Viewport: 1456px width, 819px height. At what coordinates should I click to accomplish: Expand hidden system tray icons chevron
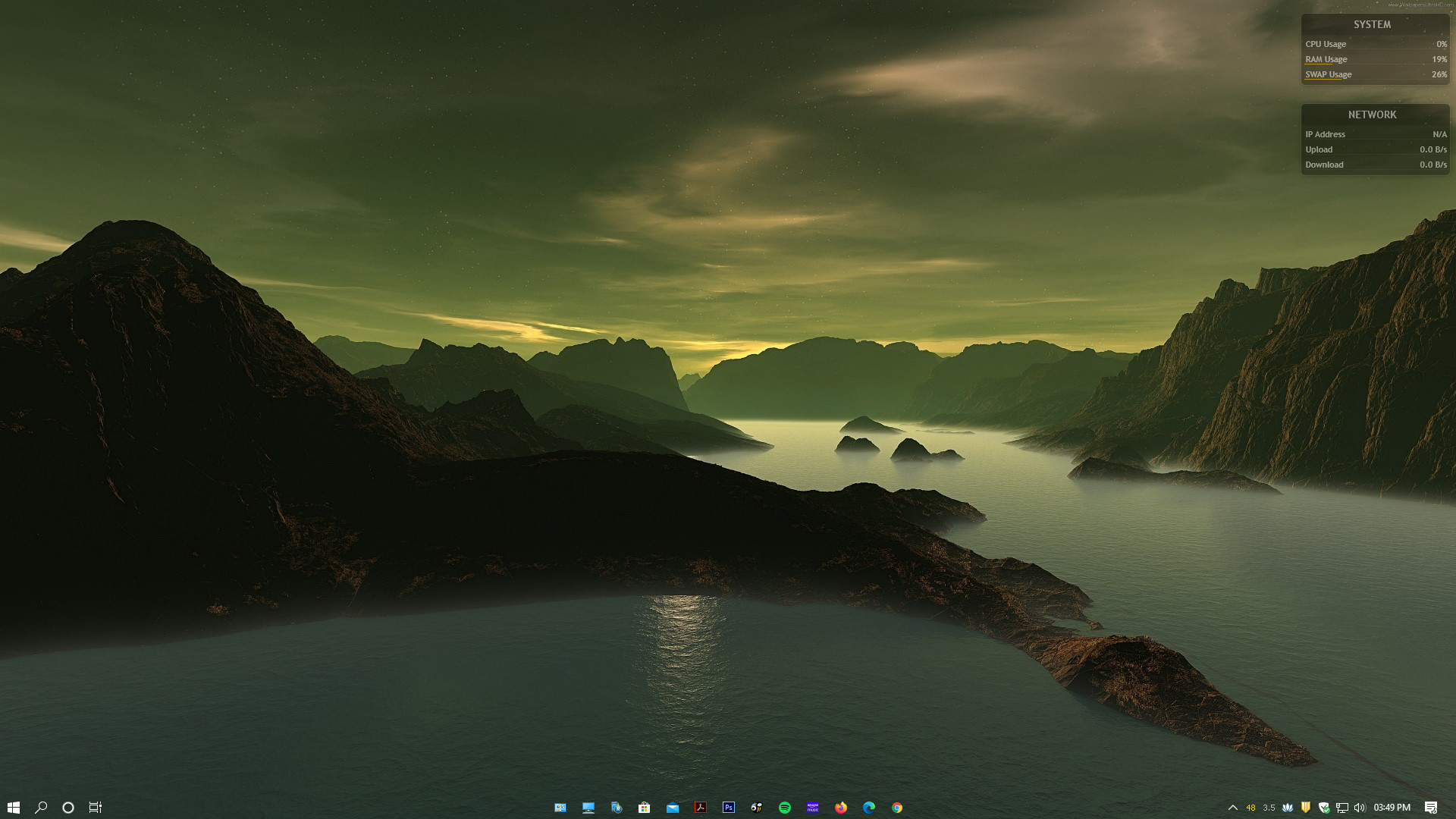pyautogui.click(x=1232, y=808)
